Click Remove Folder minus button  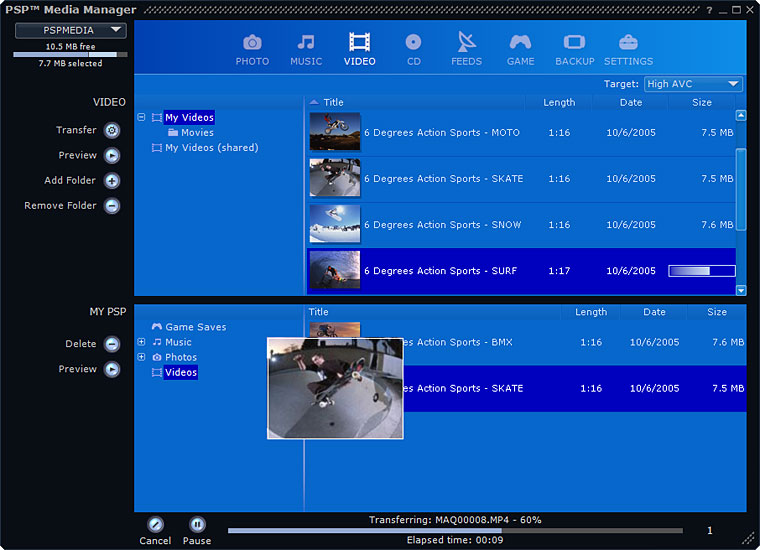point(112,206)
